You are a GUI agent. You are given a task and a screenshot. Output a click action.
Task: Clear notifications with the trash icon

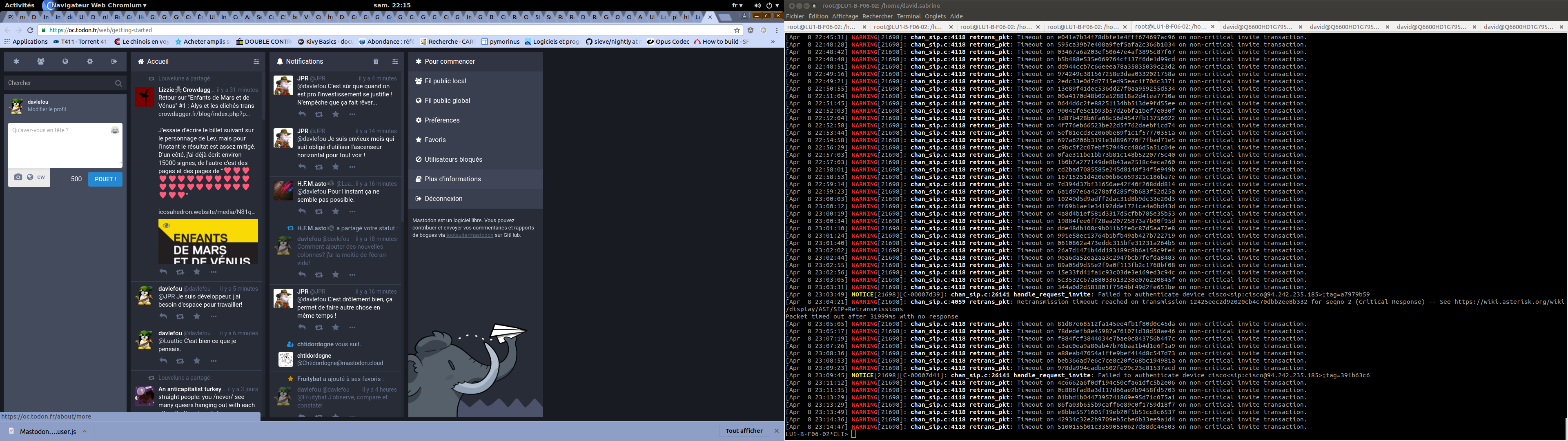(376, 62)
